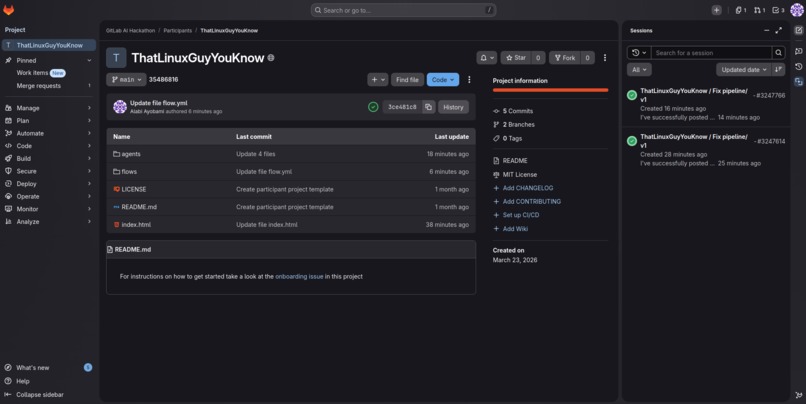This screenshot has height=404, width=806.
Task: Expand the Operate menu
Action: pos(48,196)
